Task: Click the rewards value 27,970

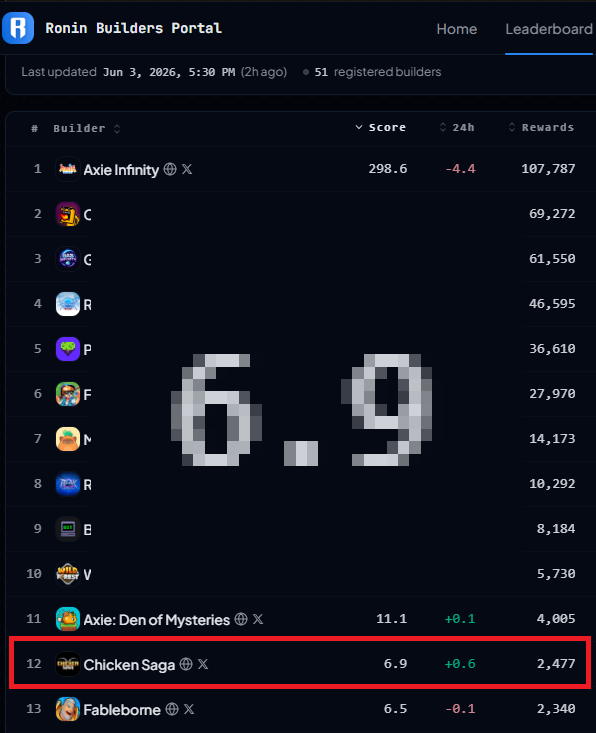Action: pos(552,394)
